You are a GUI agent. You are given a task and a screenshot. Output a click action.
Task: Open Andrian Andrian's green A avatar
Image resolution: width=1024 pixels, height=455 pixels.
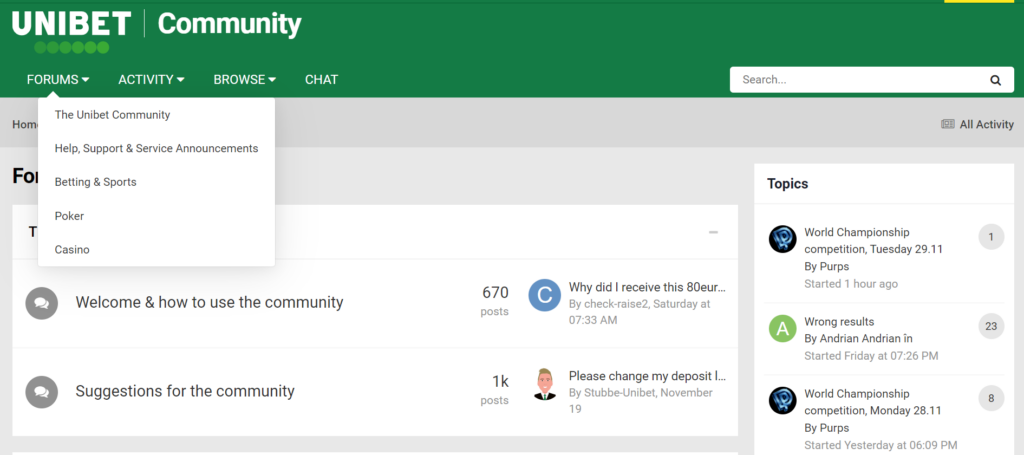[x=782, y=328]
